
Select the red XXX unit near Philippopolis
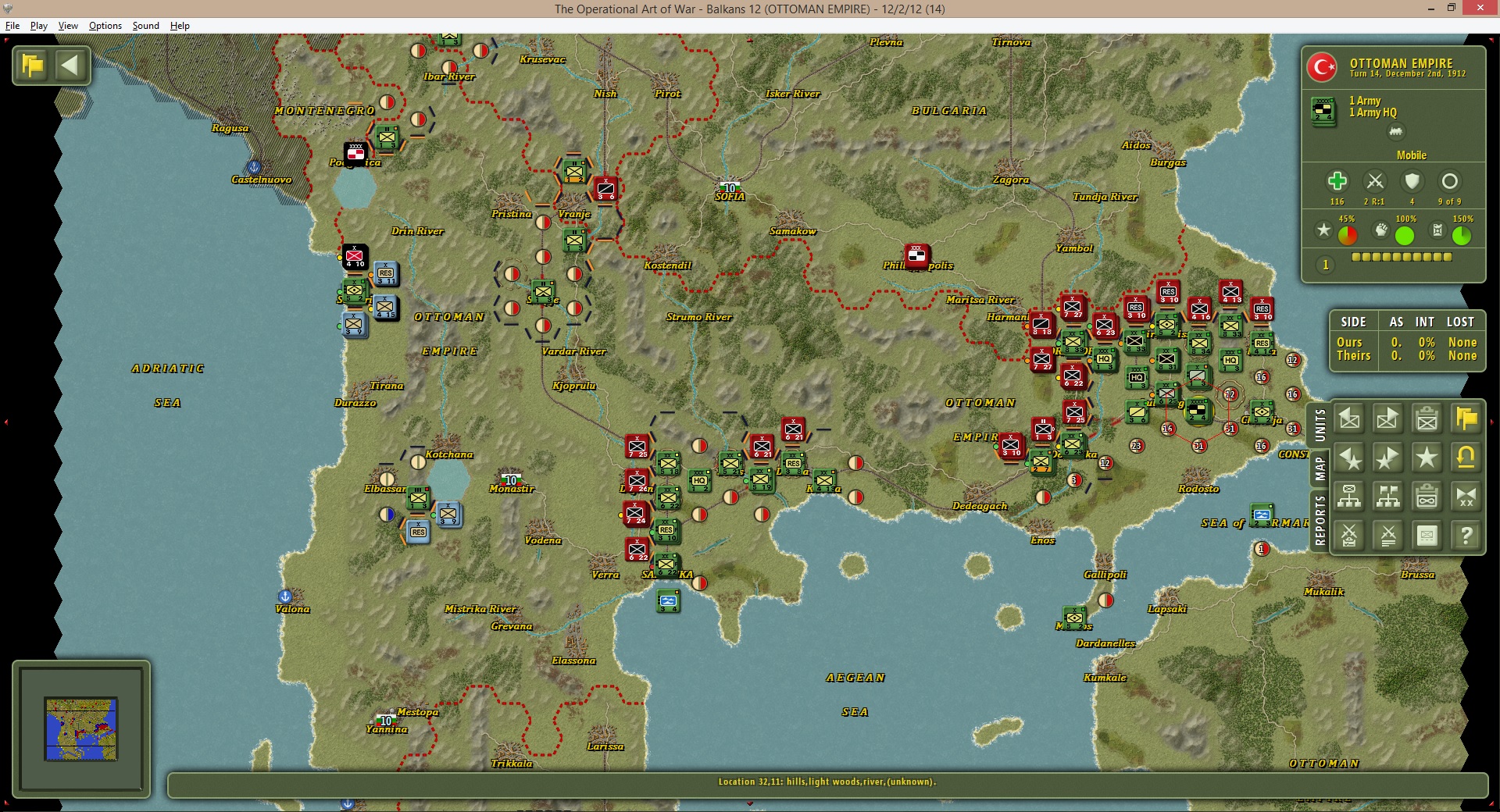click(916, 255)
